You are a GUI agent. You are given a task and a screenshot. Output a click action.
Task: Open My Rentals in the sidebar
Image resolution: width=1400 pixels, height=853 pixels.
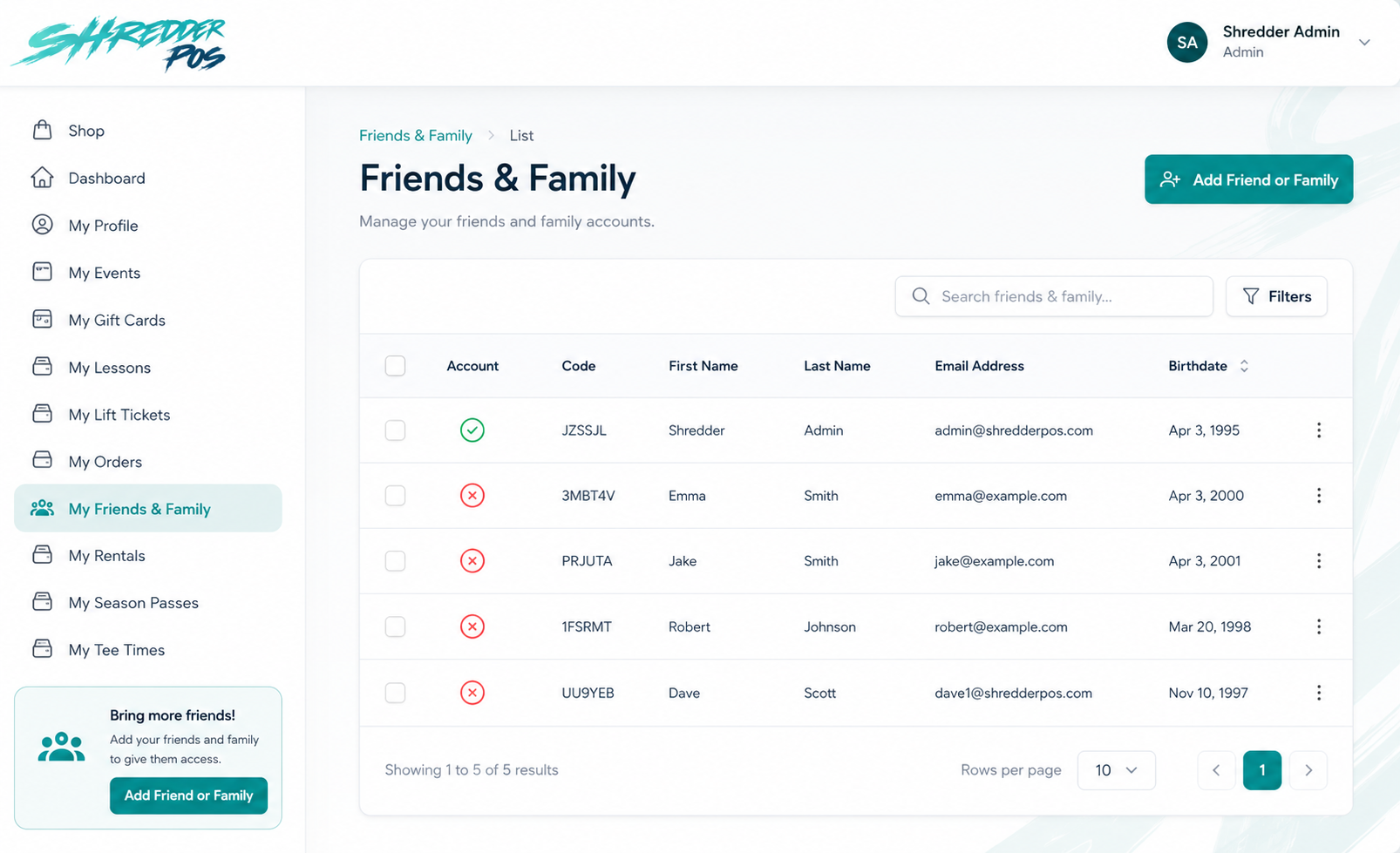tap(148, 555)
